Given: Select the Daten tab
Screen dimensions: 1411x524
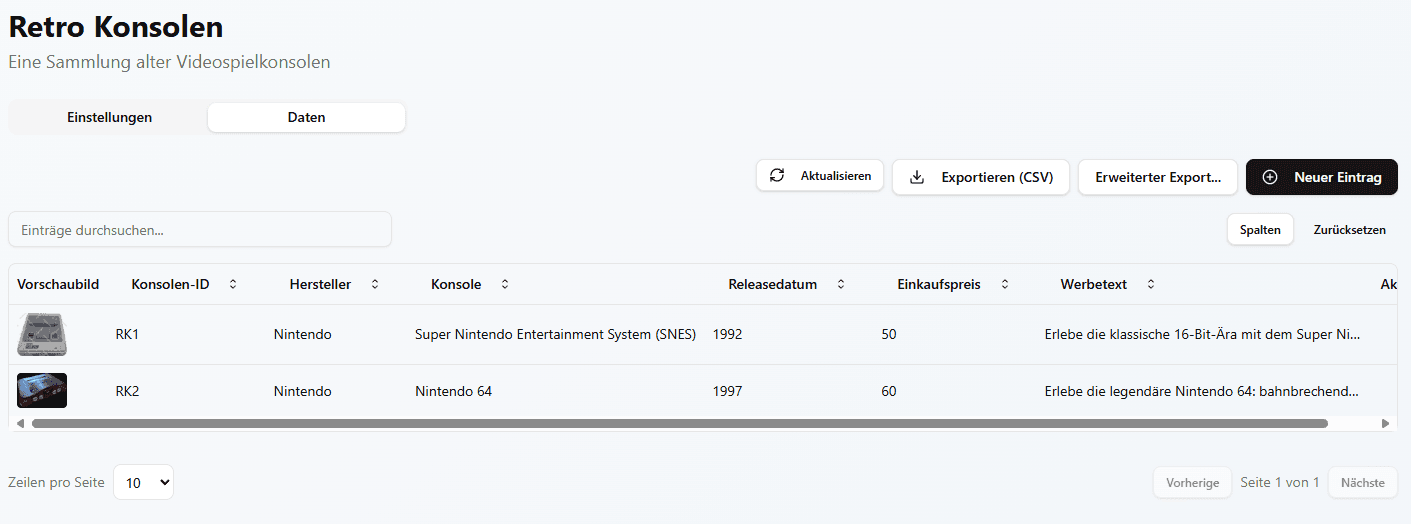Looking at the screenshot, I should (306, 117).
